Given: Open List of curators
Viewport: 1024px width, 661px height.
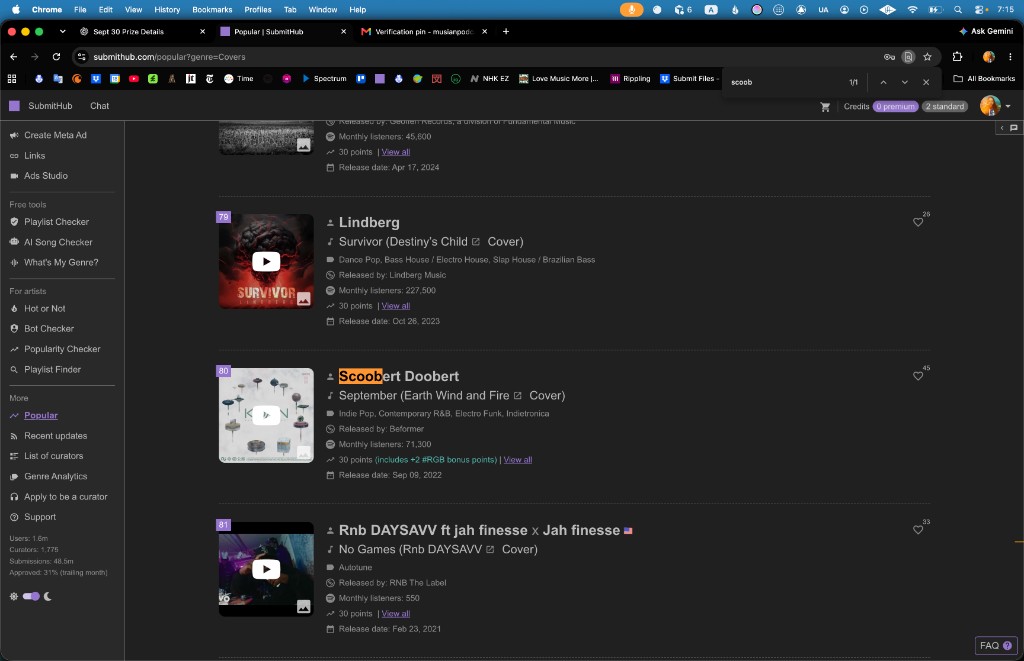Looking at the screenshot, I should coord(54,456).
